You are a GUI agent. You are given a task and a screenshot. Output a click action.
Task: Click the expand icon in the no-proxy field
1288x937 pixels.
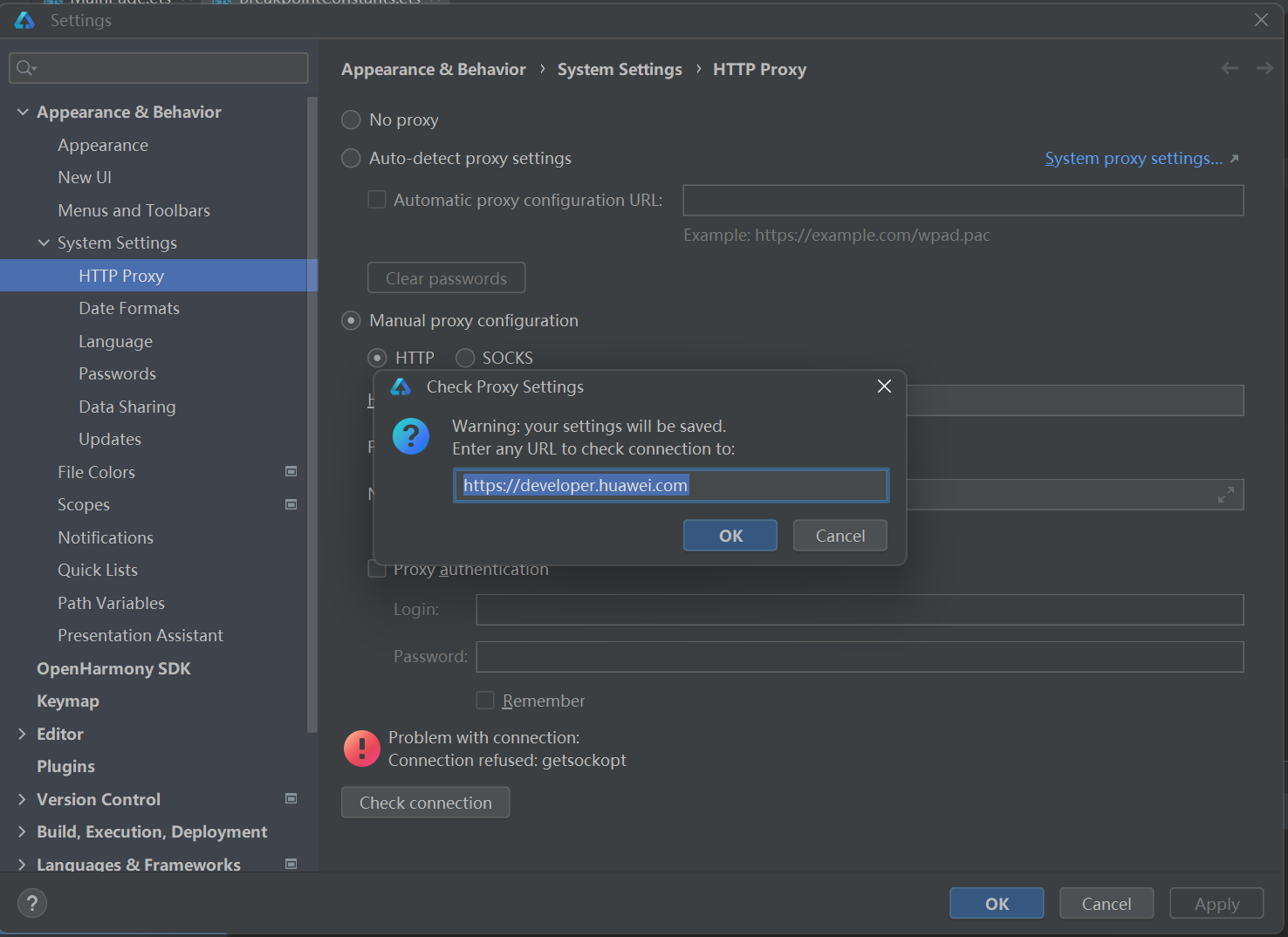[x=1226, y=495]
